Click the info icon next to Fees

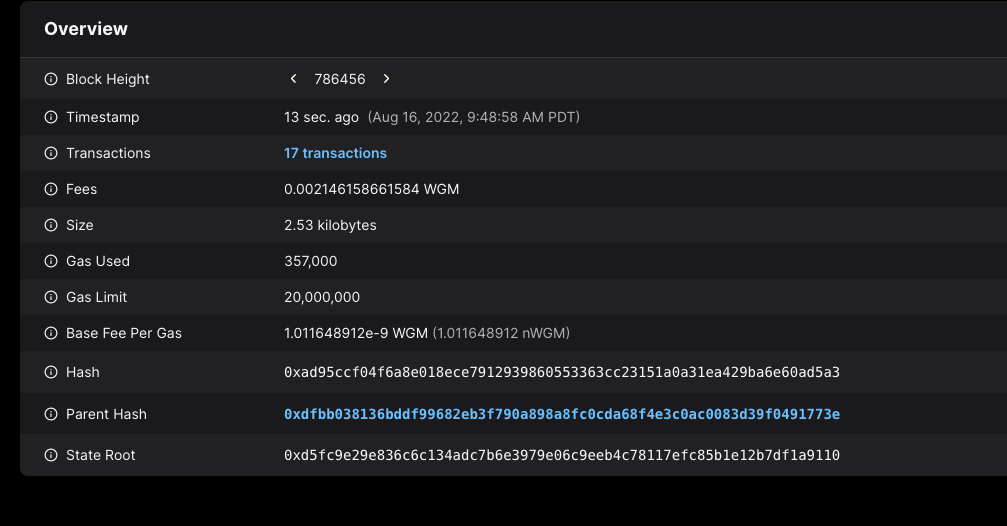point(51,189)
